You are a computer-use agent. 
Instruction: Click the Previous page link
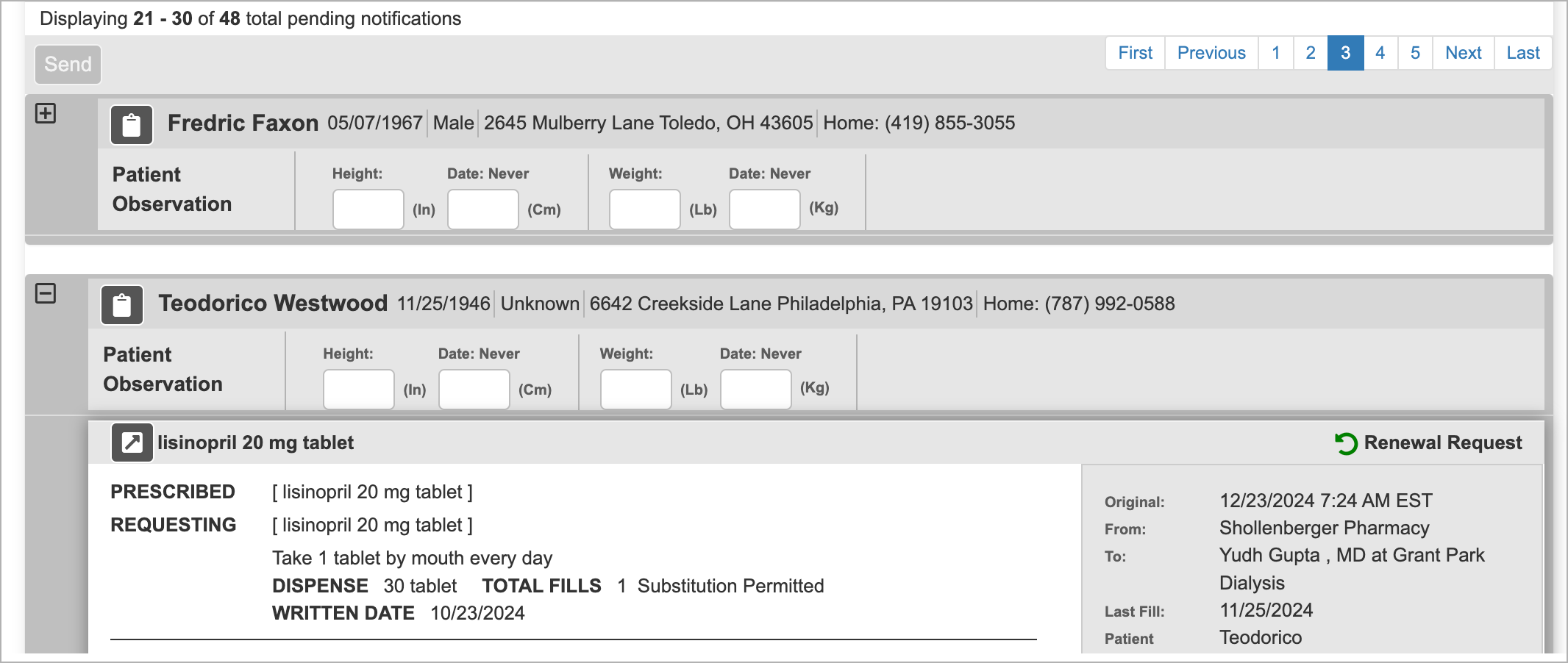coord(1211,53)
